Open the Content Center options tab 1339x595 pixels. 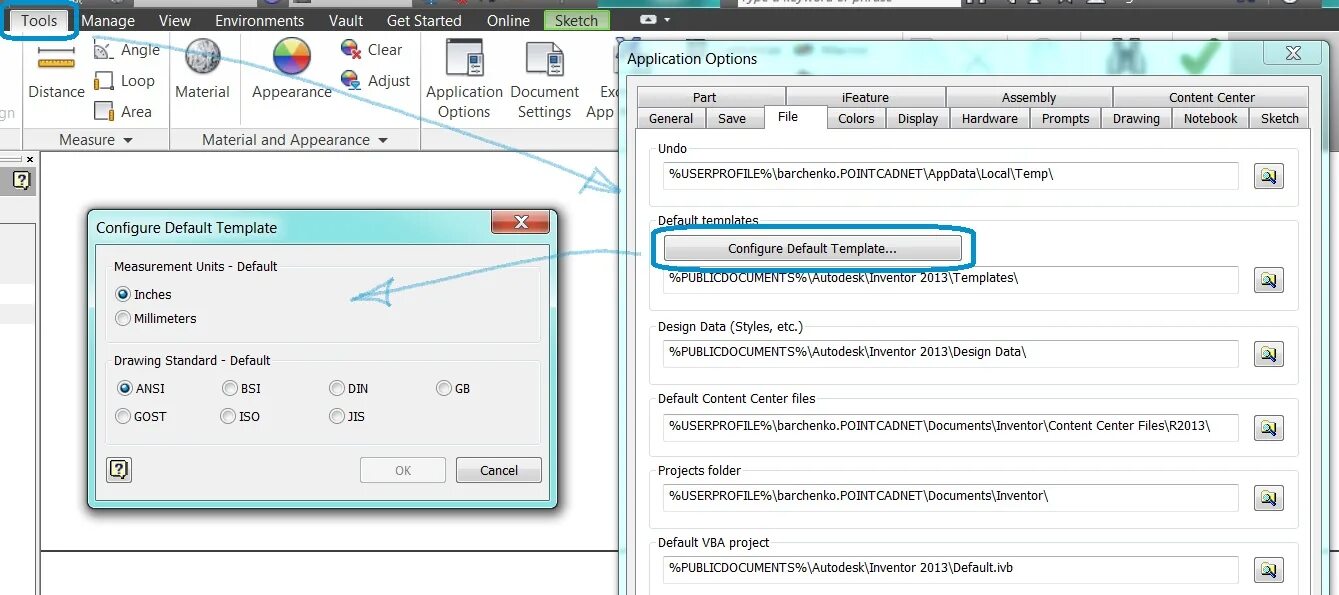click(x=1211, y=97)
